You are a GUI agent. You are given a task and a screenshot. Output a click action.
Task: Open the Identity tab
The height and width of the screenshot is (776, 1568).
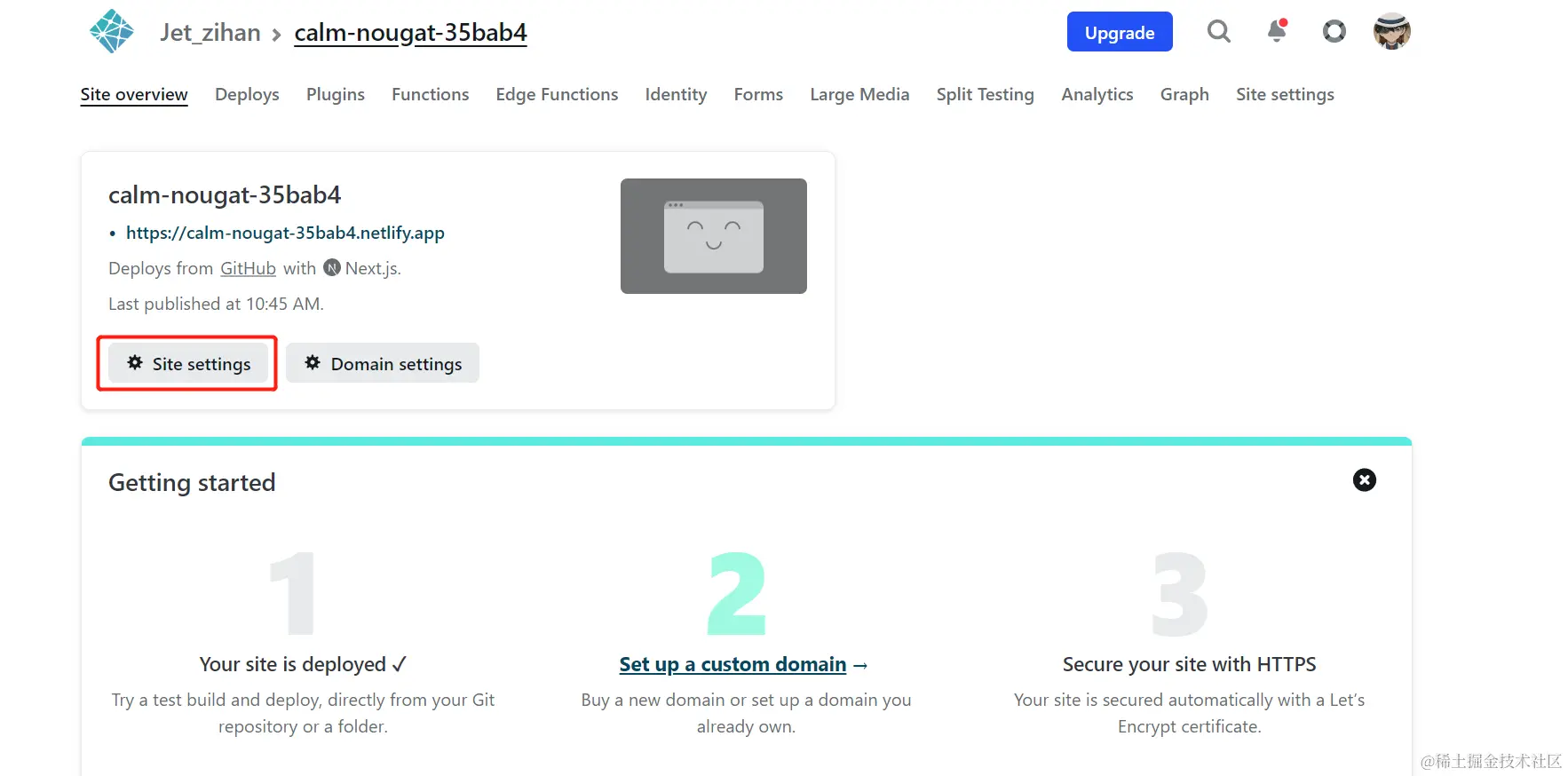(676, 94)
